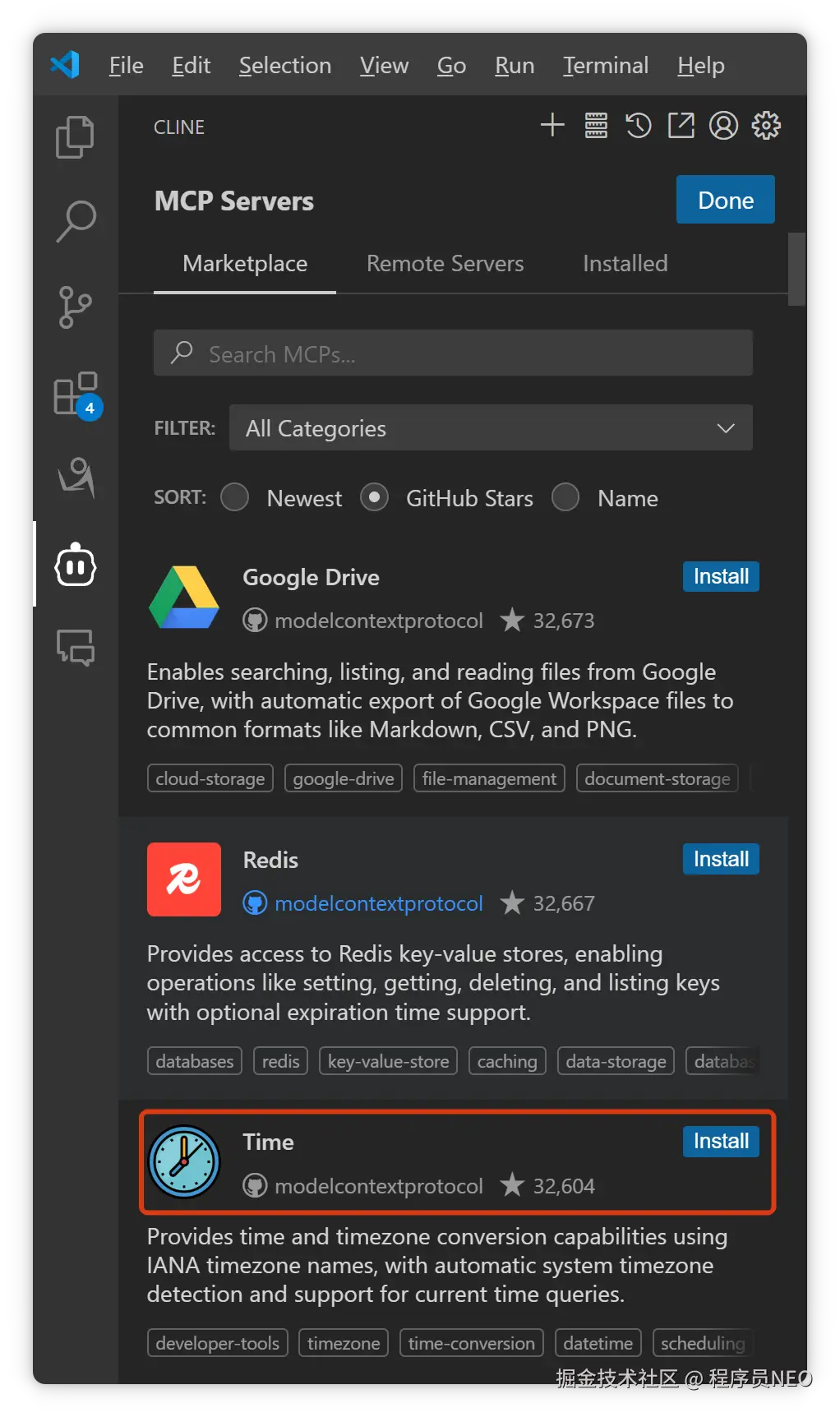Image resolution: width=840 pixels, height=1417 pixels.
Task: Click the Google Drive title text
Action: [311, 577]
